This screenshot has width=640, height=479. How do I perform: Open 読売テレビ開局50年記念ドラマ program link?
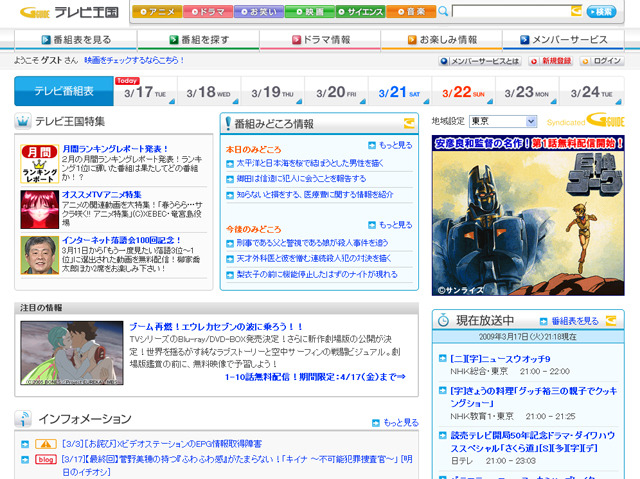tap(533, 442)
